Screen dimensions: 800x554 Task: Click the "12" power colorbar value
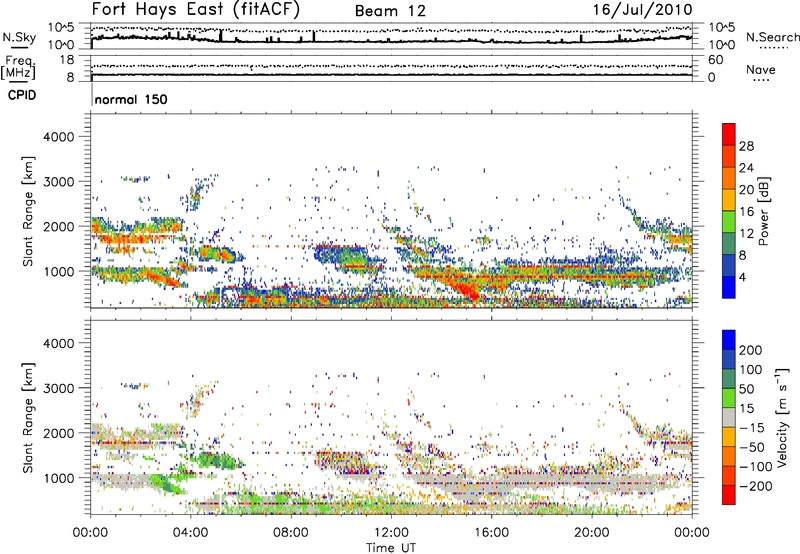[746, 234]
